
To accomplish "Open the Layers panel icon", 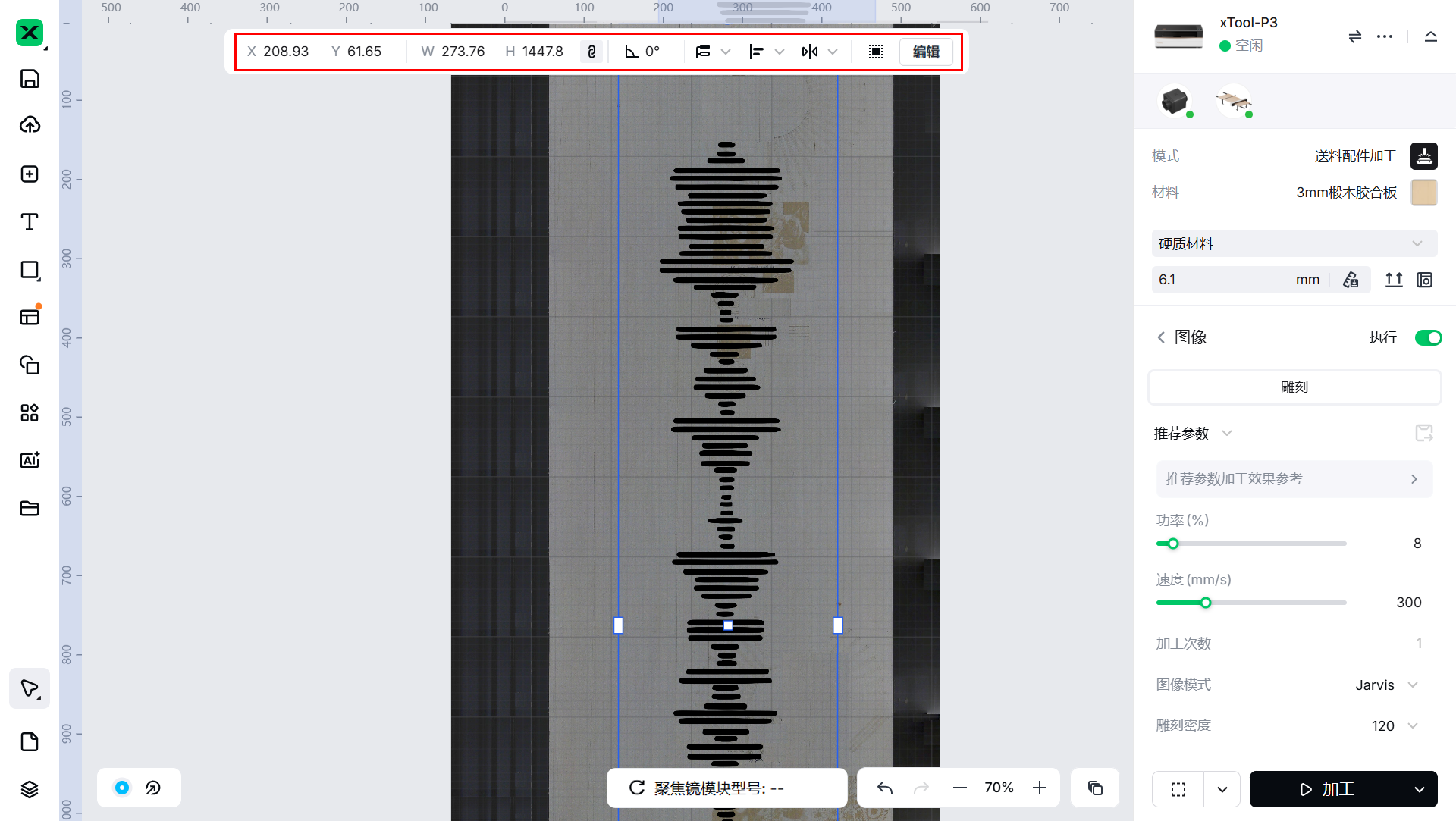I will click(x=30, y=789).
